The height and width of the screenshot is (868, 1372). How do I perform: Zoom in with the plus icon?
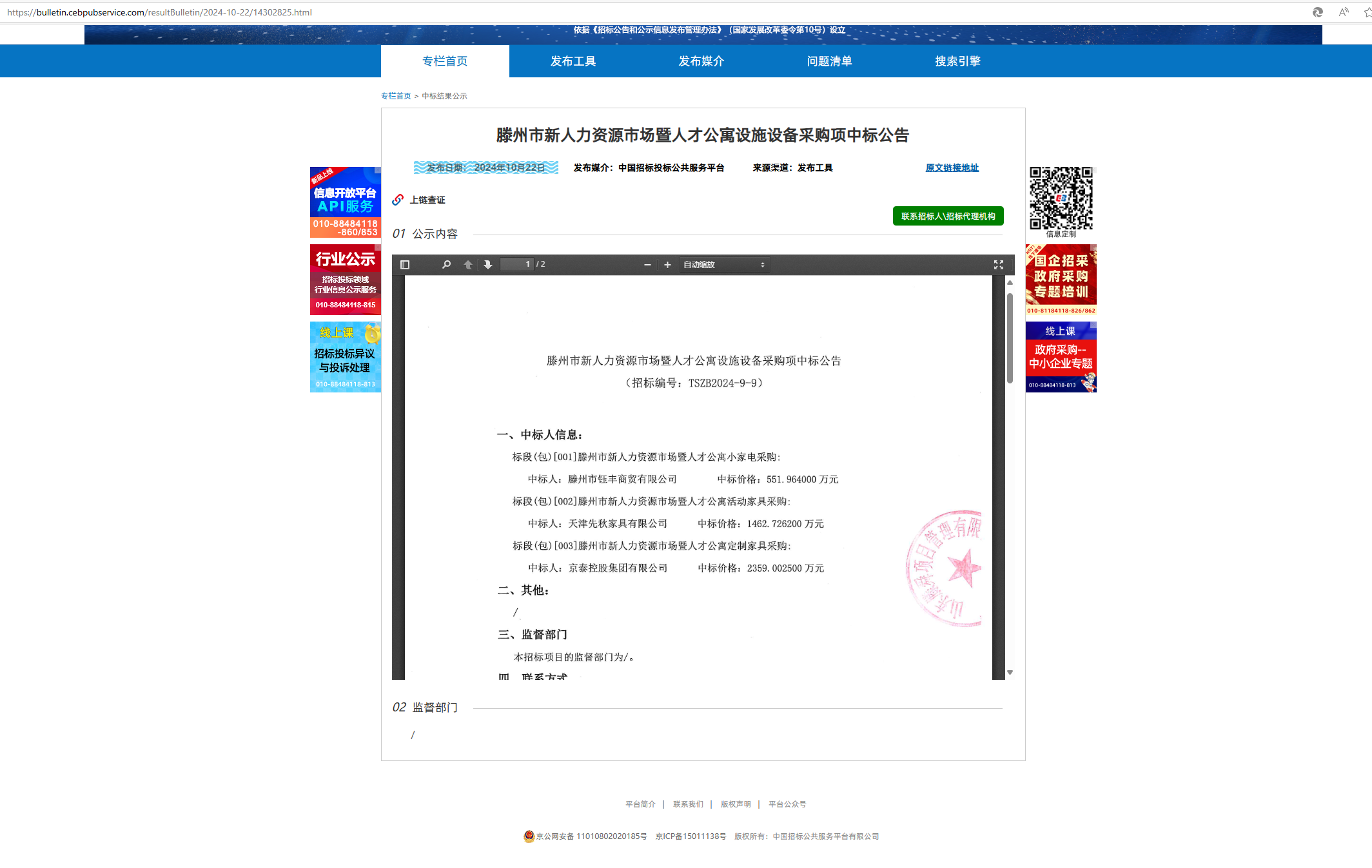click(667, 265)
